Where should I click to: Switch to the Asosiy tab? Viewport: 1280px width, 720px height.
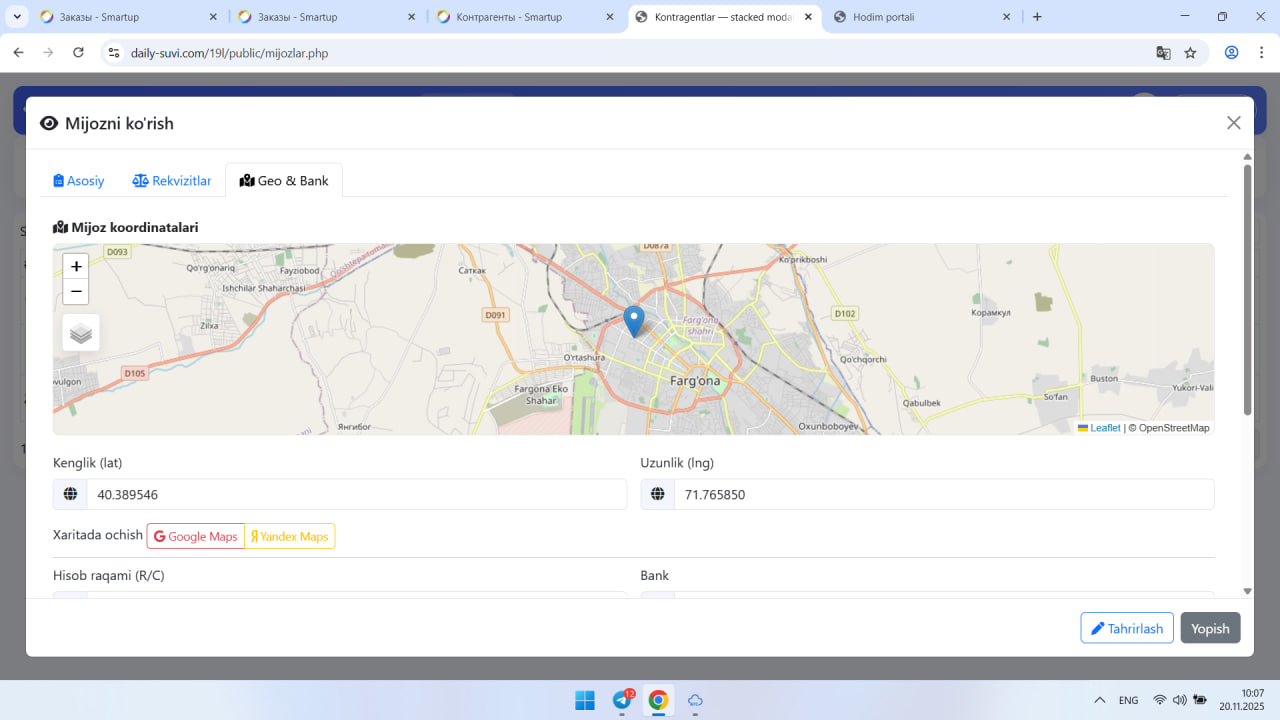coord(79,181)
